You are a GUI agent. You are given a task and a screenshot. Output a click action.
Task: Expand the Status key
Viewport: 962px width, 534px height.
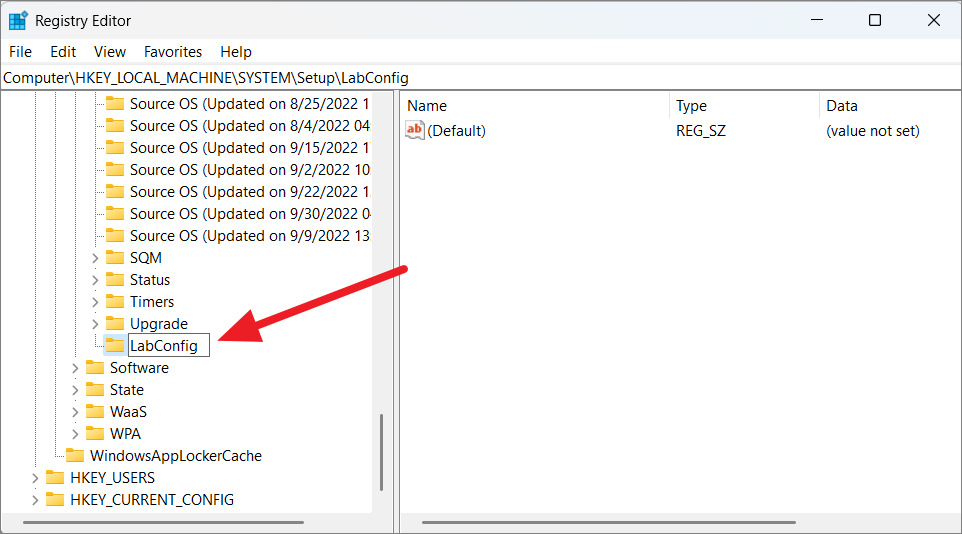click(95, 281)
